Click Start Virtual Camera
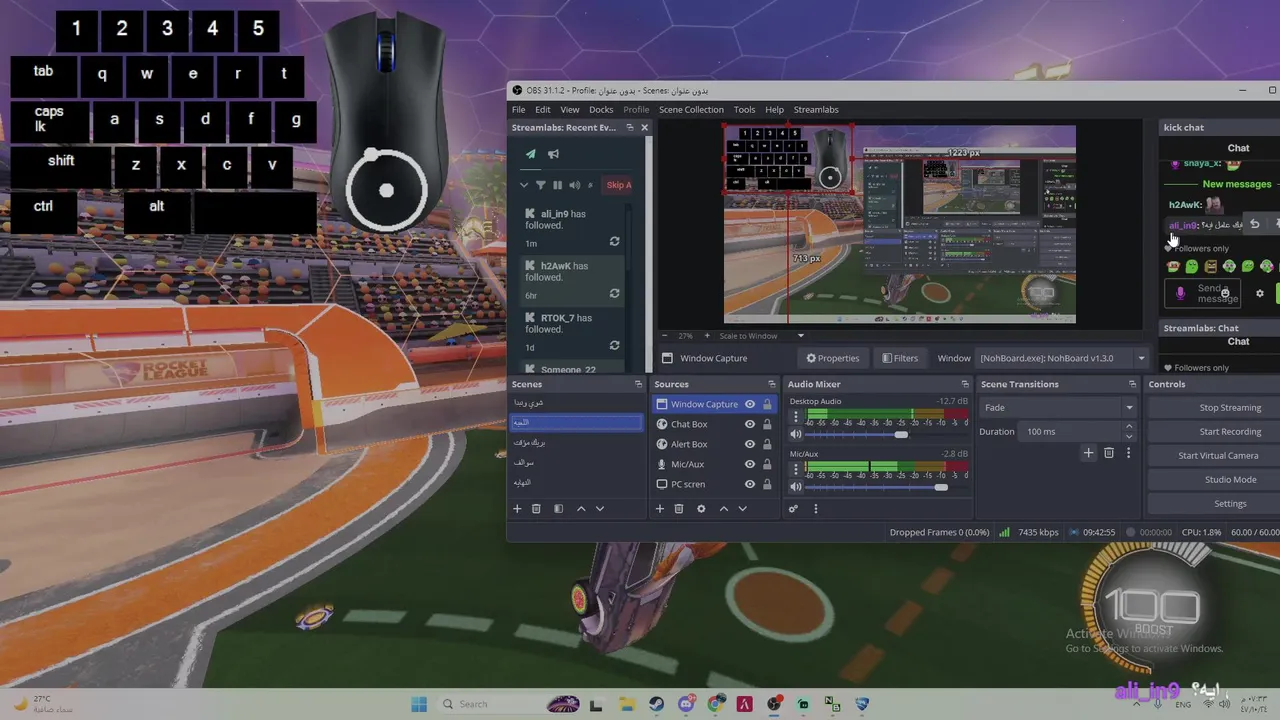 [x=1218, y=456]
